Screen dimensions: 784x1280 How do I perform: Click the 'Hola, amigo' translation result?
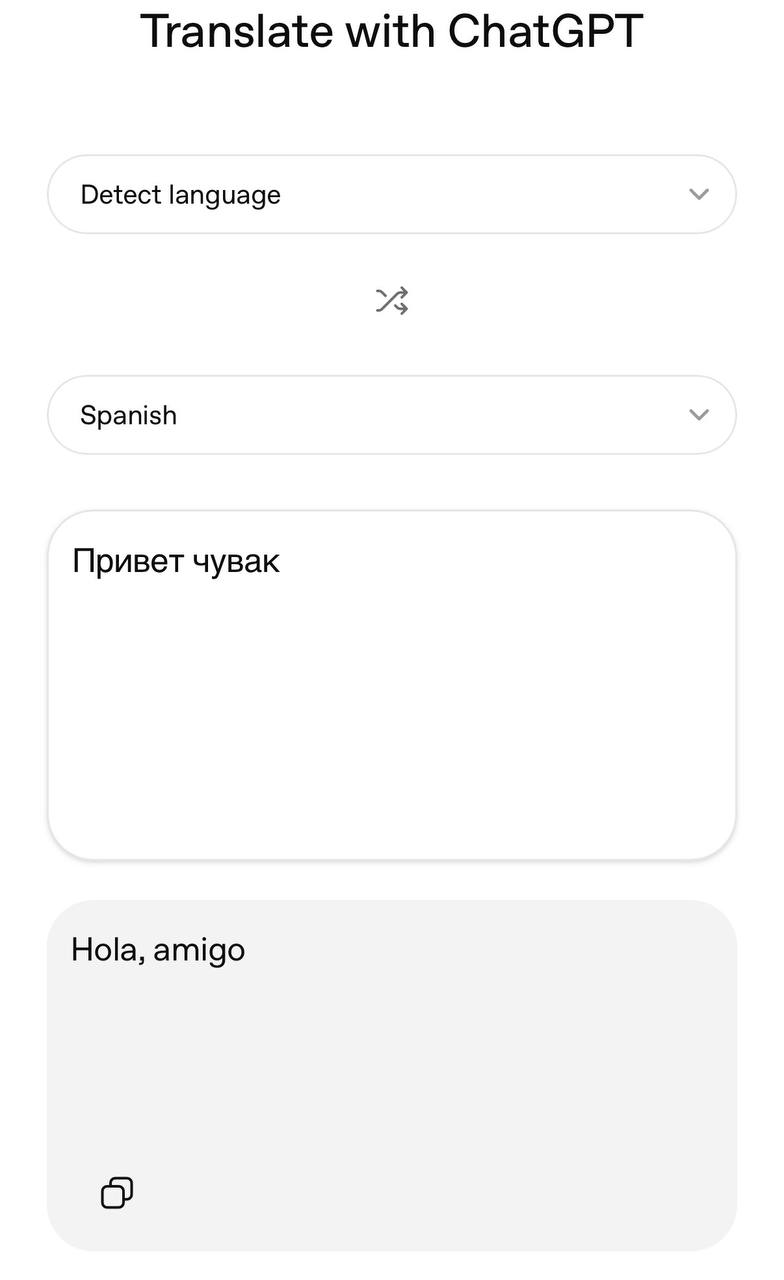point(158,949)
